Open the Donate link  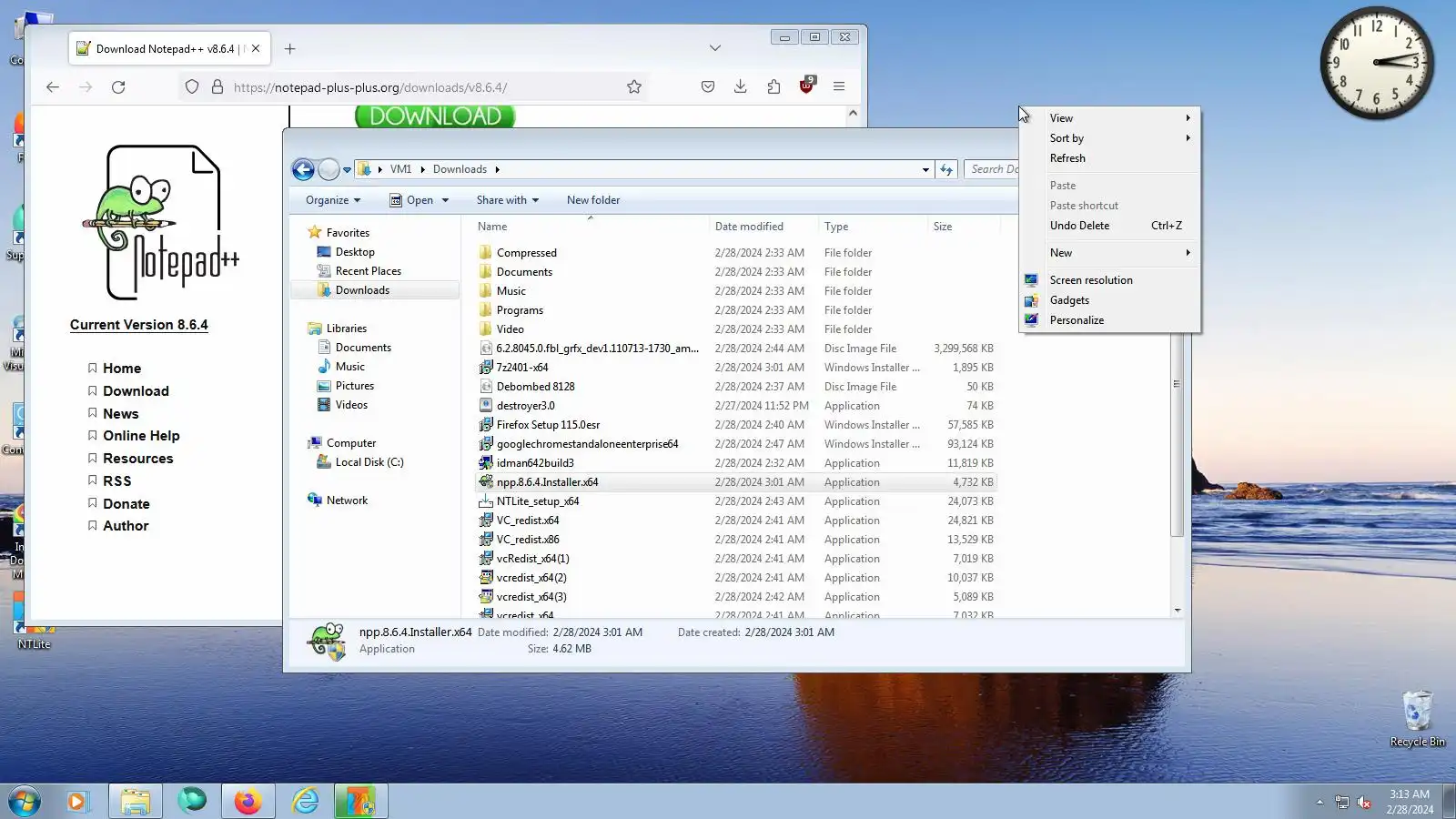click(x=126, y=504)
